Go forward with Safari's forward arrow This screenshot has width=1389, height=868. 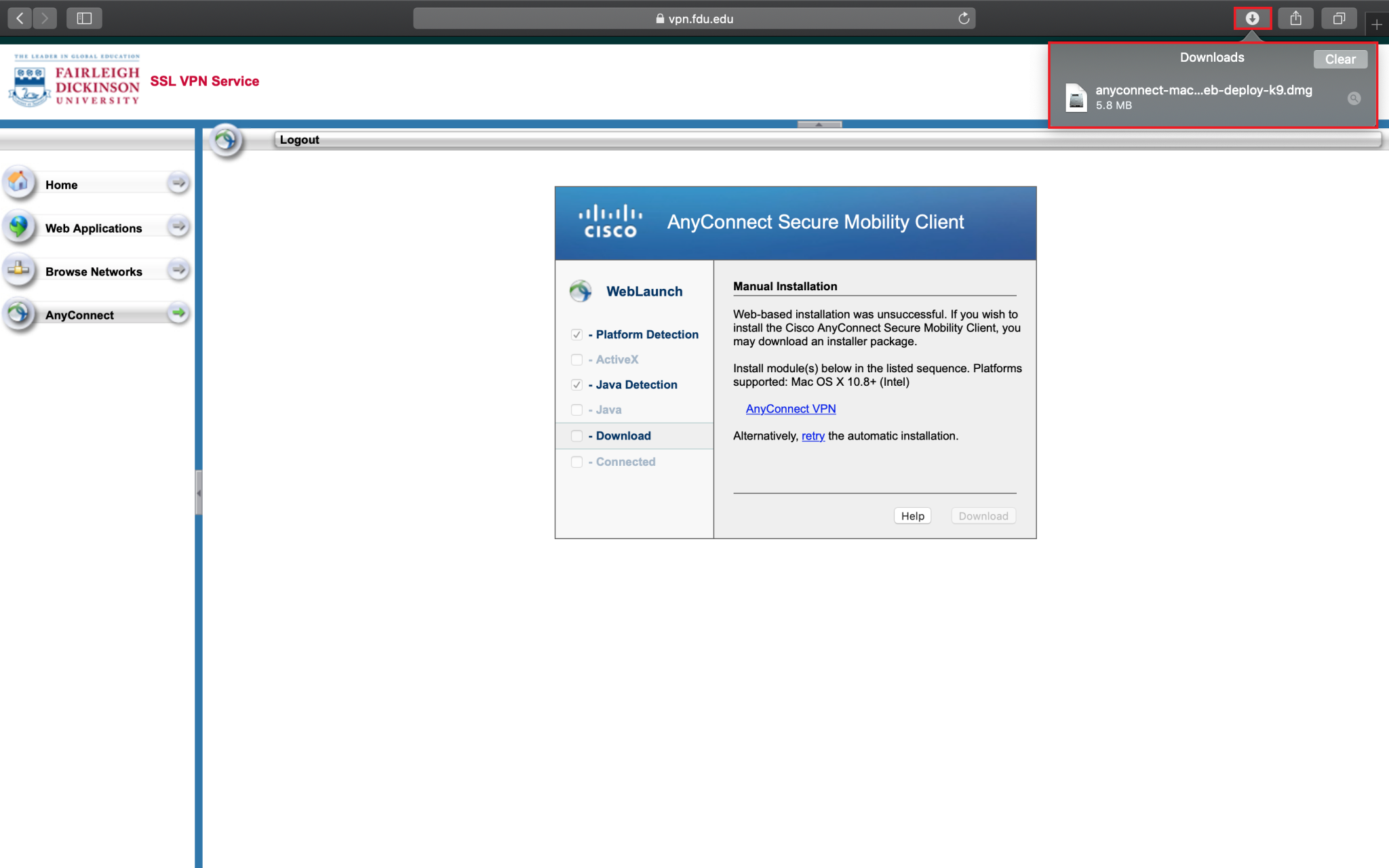click(x=45, y=18)
